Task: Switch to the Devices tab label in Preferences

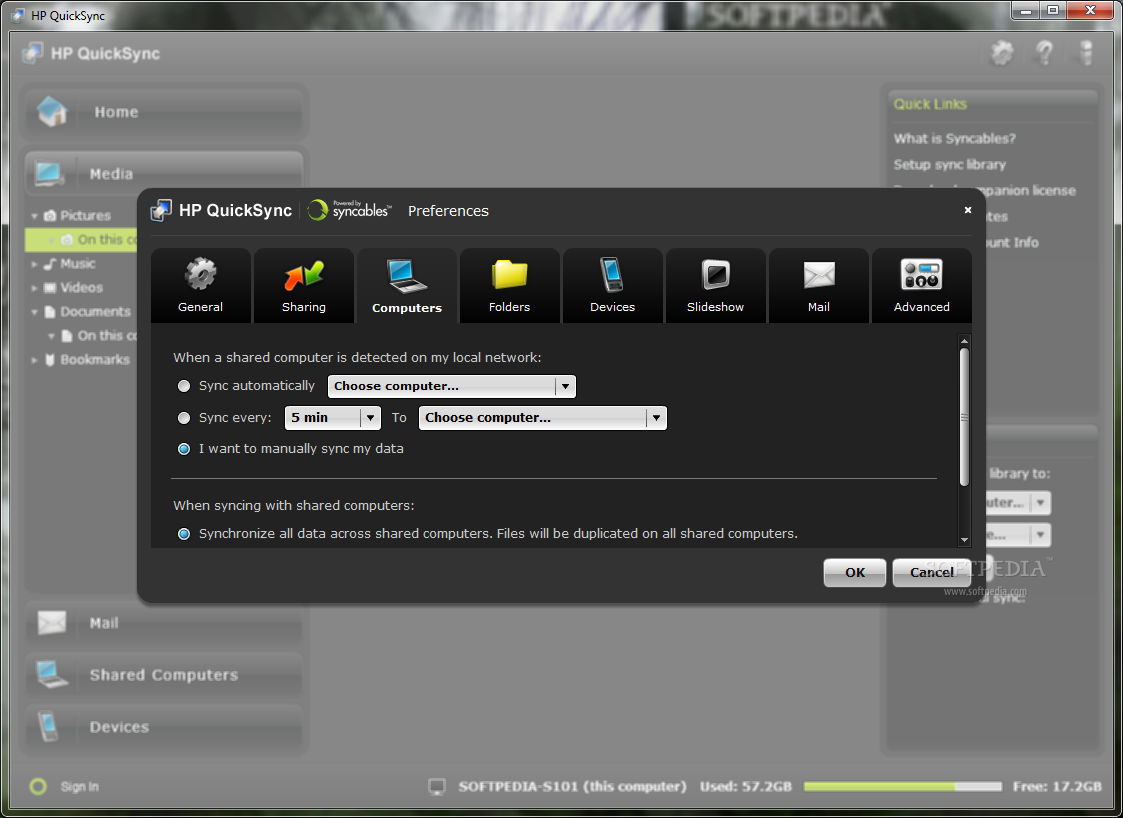Action: [x=612, y=307]
